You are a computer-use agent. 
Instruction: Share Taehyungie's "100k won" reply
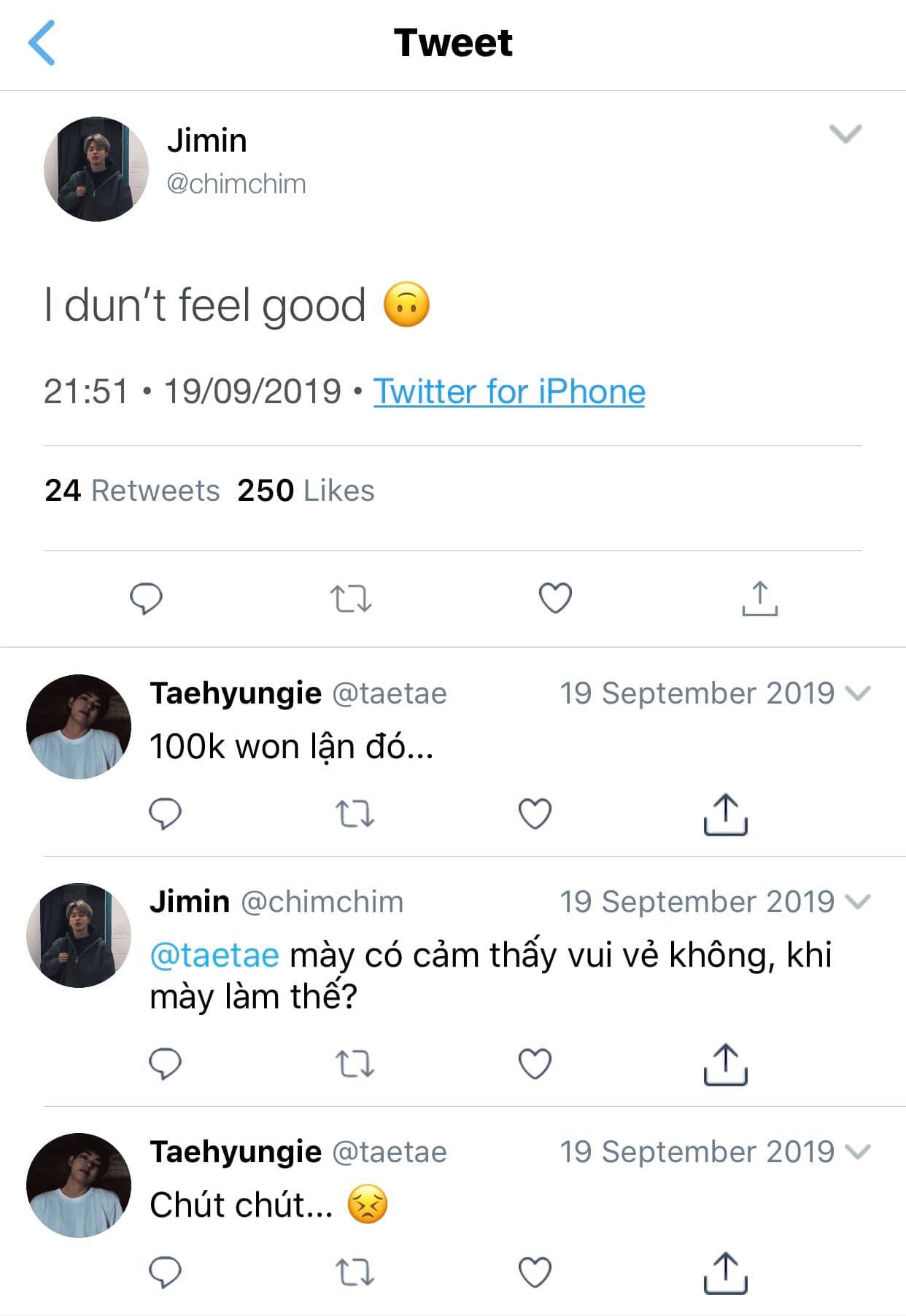(x=725, y=814)
